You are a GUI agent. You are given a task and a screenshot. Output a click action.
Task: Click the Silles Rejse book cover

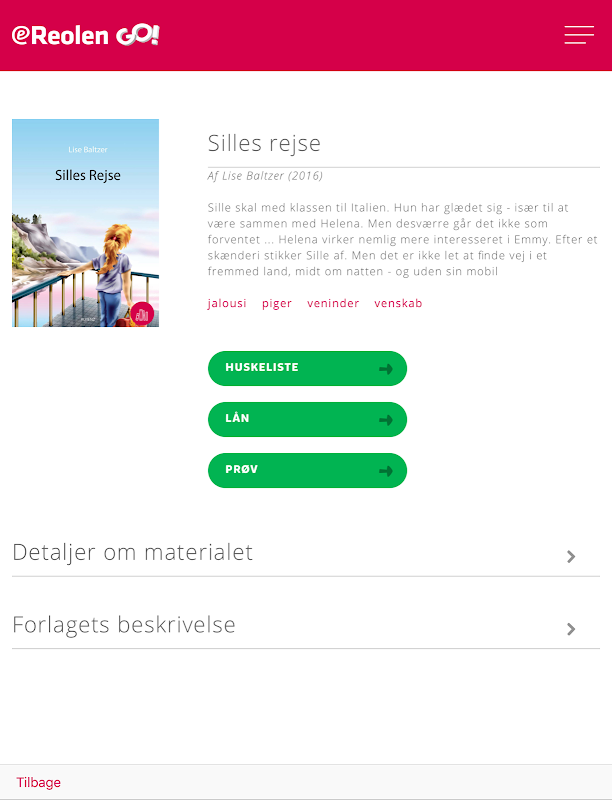pyautogui.click(x=85, y=223)
